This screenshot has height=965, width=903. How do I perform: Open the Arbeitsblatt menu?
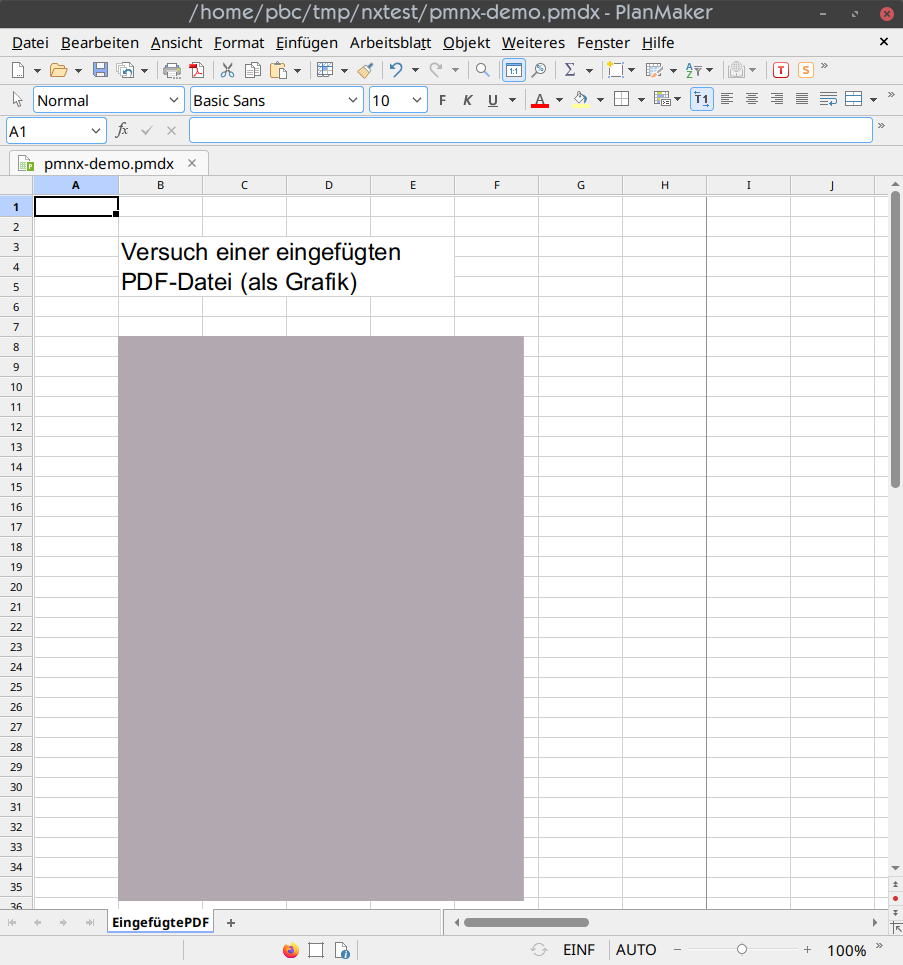[390, 42]
